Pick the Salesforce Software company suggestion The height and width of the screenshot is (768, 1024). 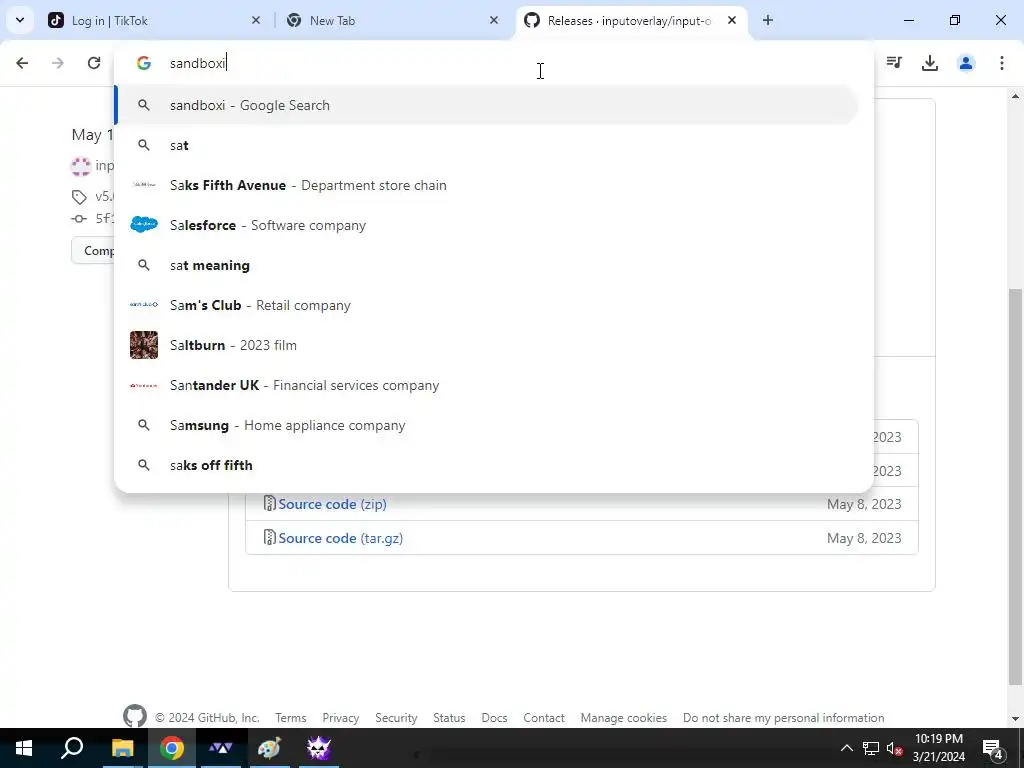click(487, 225)
